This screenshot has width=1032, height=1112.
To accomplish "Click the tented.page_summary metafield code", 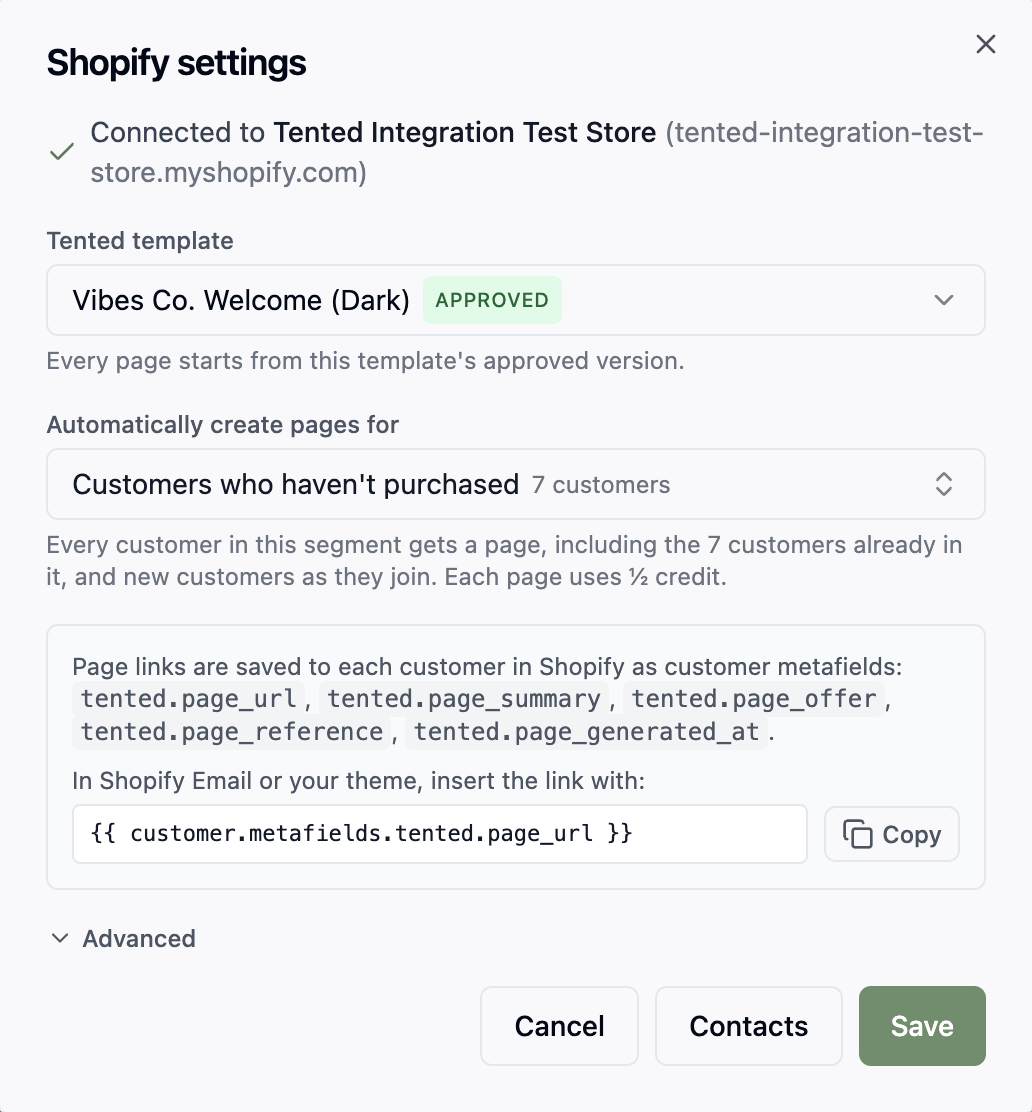I will coord(464,699).
